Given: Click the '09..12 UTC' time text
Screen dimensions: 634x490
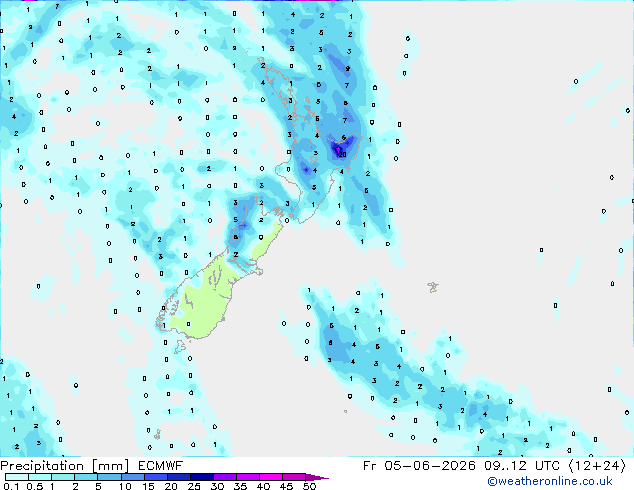Looking at the screenshot, I should tap(522, 466).
